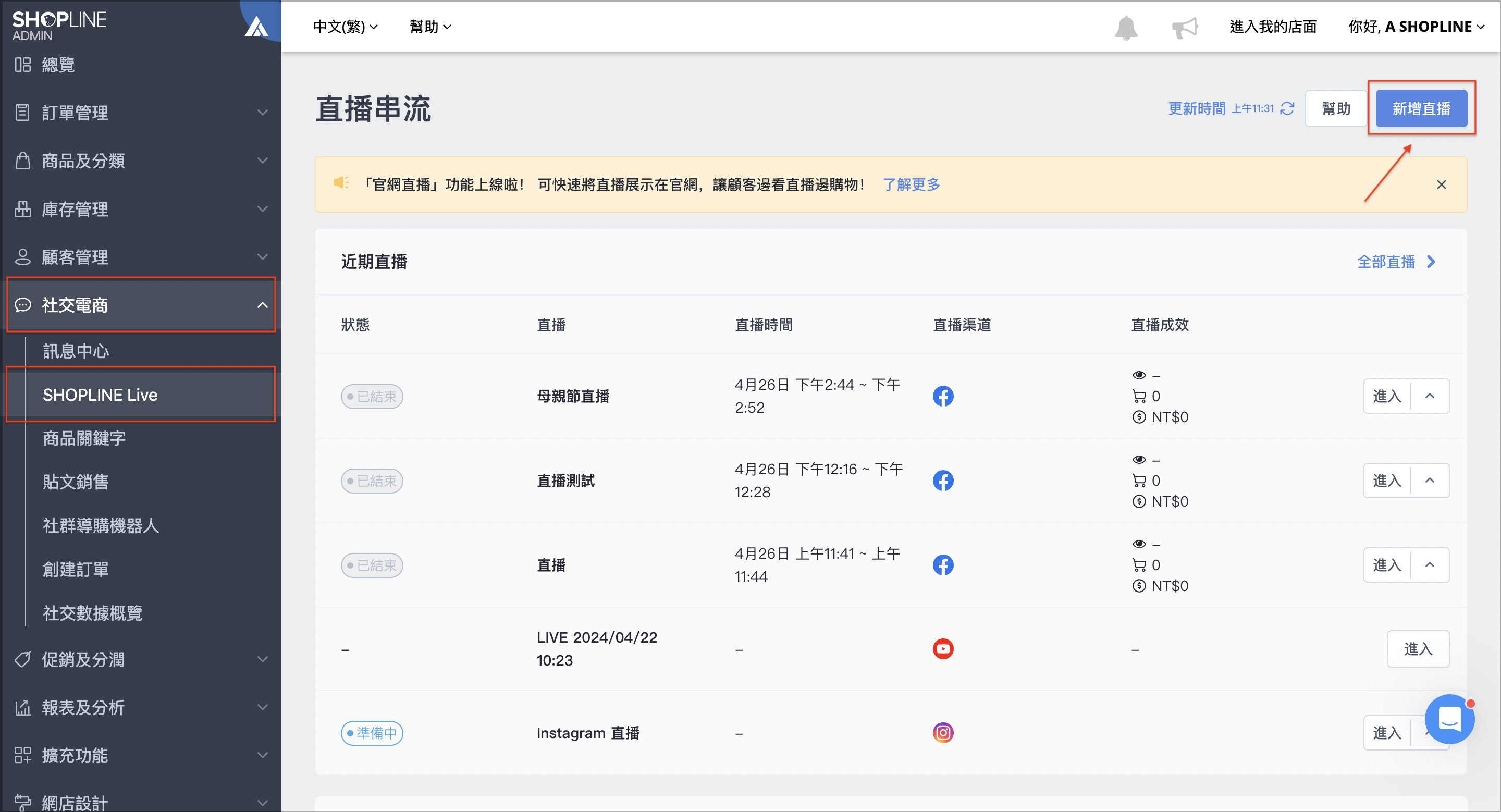Click 進入 for the Instagram 直播 row

click(x=1387, y=733)
